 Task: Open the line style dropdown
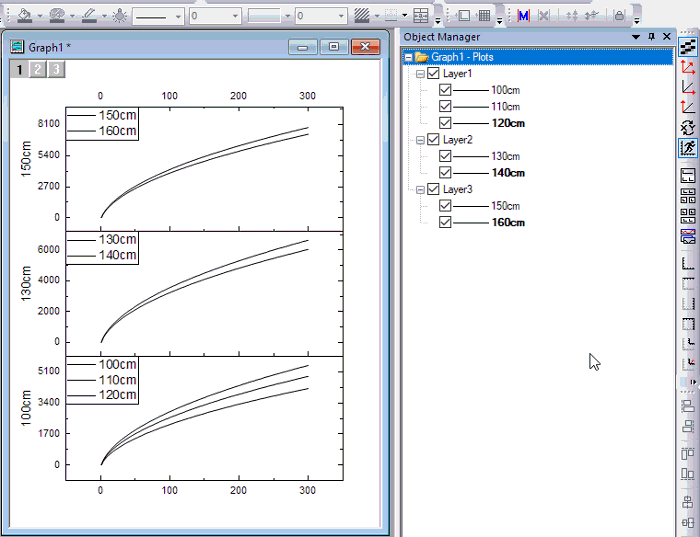(179, 17)
